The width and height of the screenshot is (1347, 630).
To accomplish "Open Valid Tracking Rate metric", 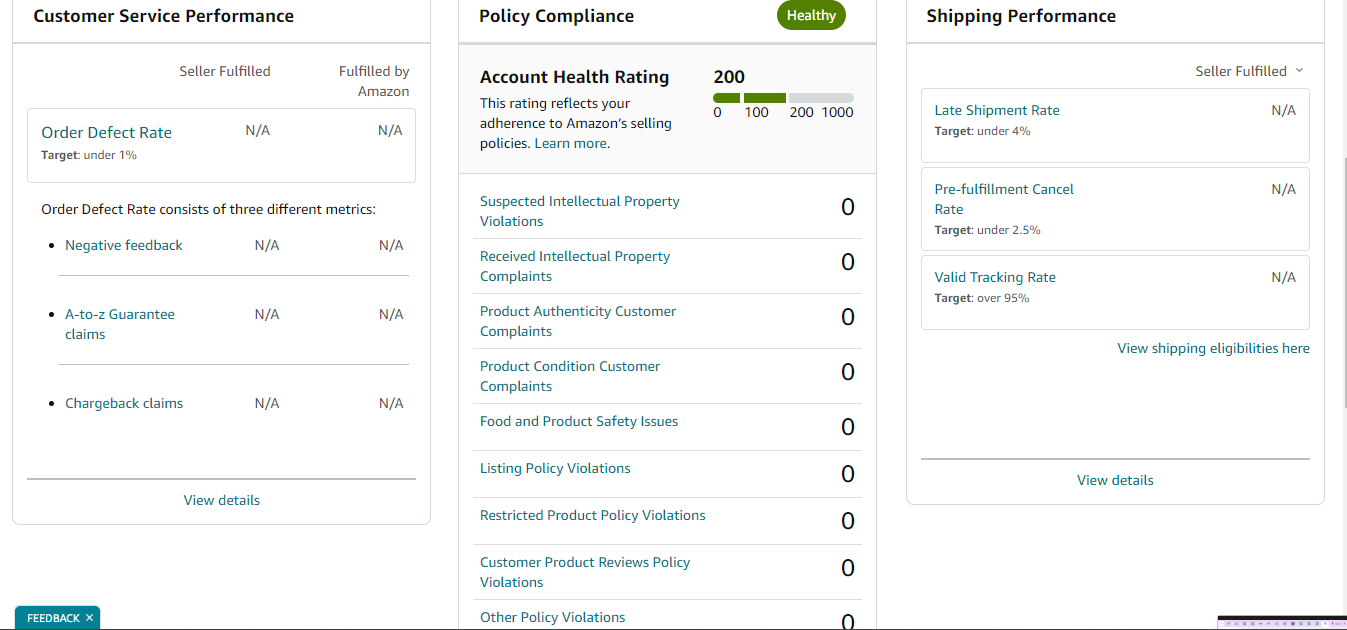I will (995, 277).
